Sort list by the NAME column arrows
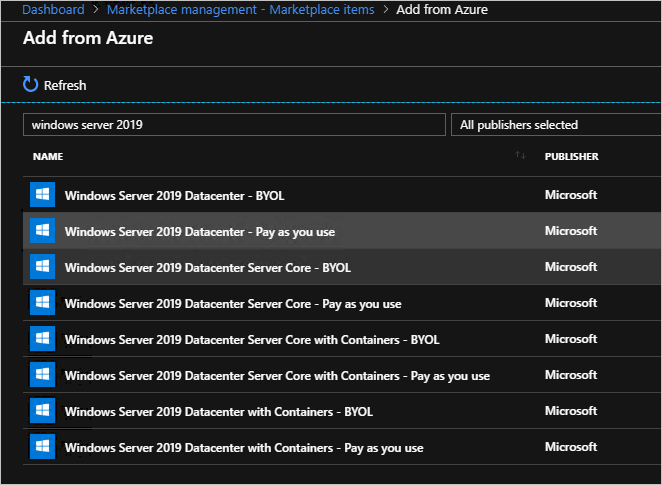The height and width of the screenshot is (485, 662). [x=520, y=156]
